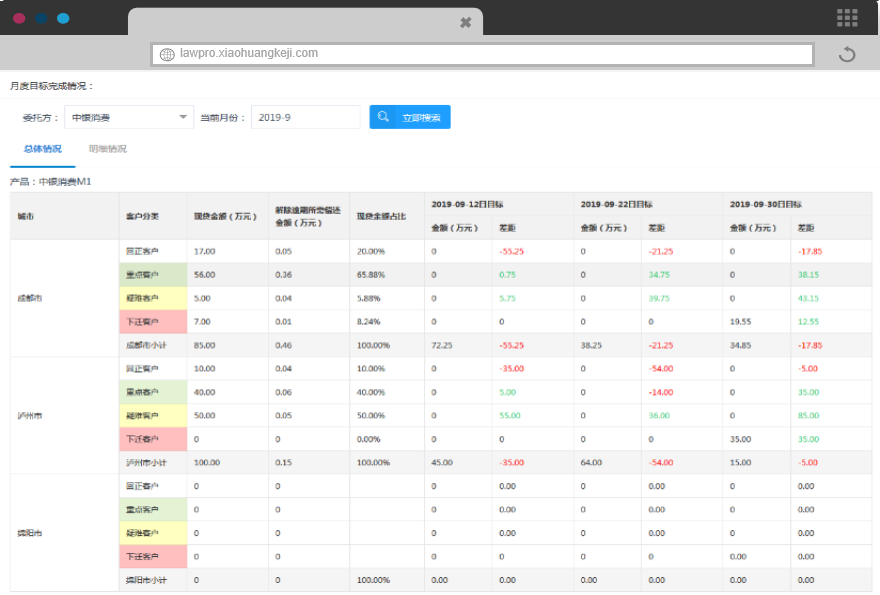Click the dropdown arrow of the 委托方 selector

click(183, 117)
